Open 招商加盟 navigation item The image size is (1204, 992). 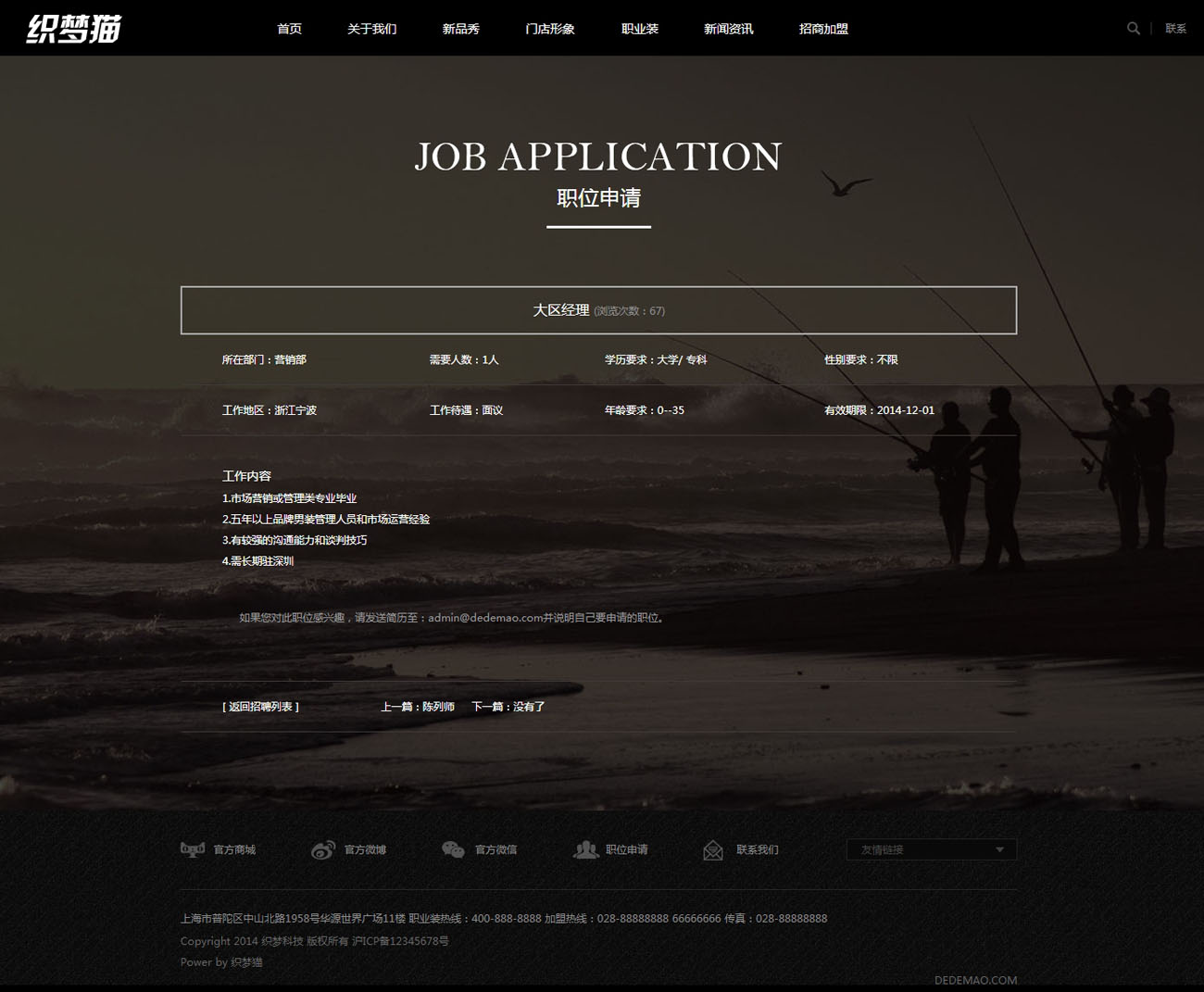click(x=823, y=29)
